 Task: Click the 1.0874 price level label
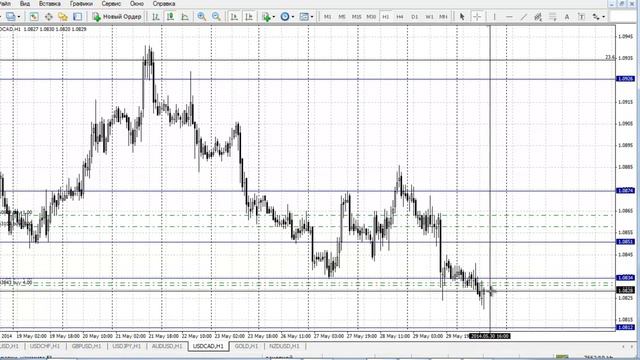point(626,191)
